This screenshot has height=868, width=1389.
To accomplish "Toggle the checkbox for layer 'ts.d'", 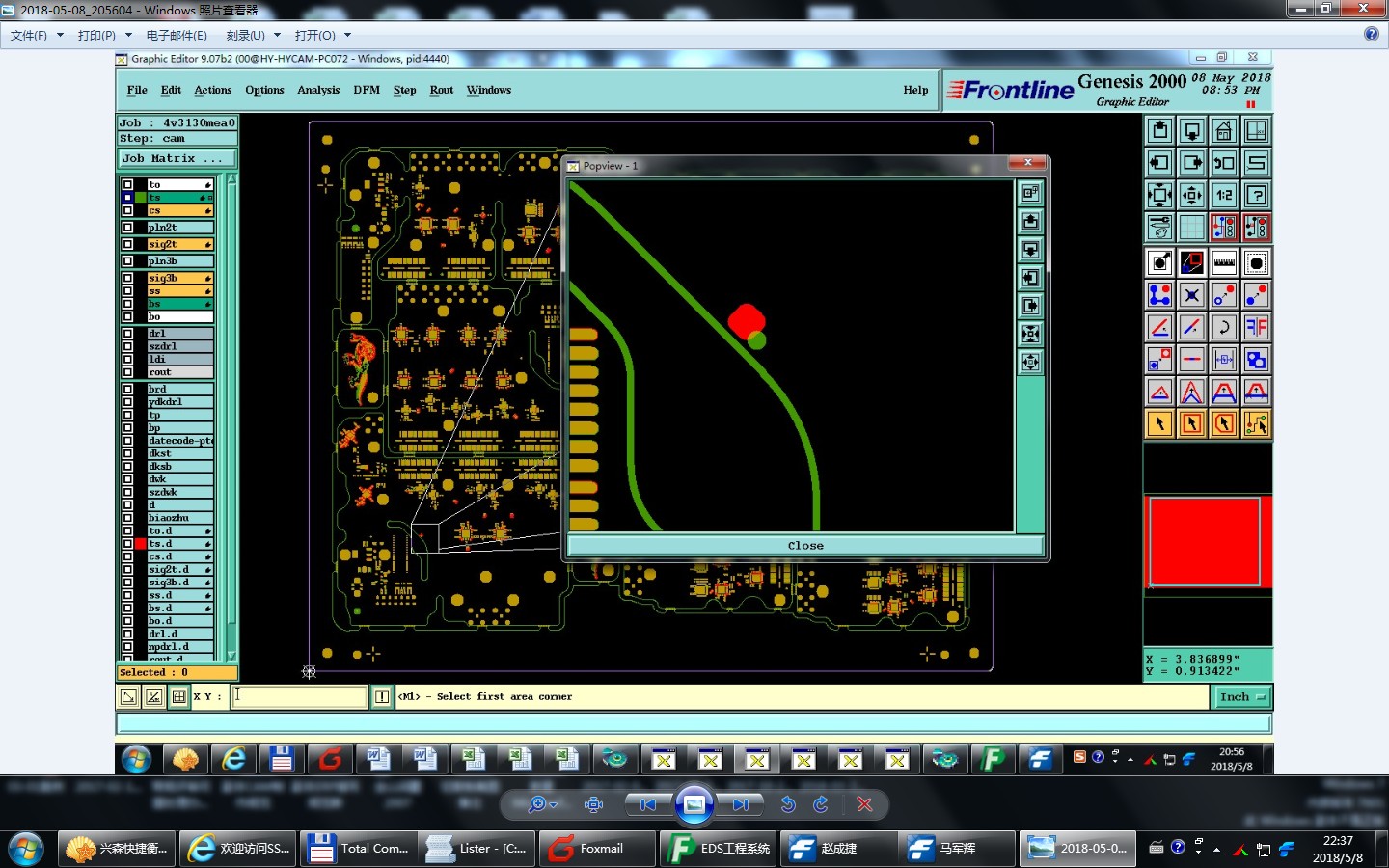I will 127,544.
